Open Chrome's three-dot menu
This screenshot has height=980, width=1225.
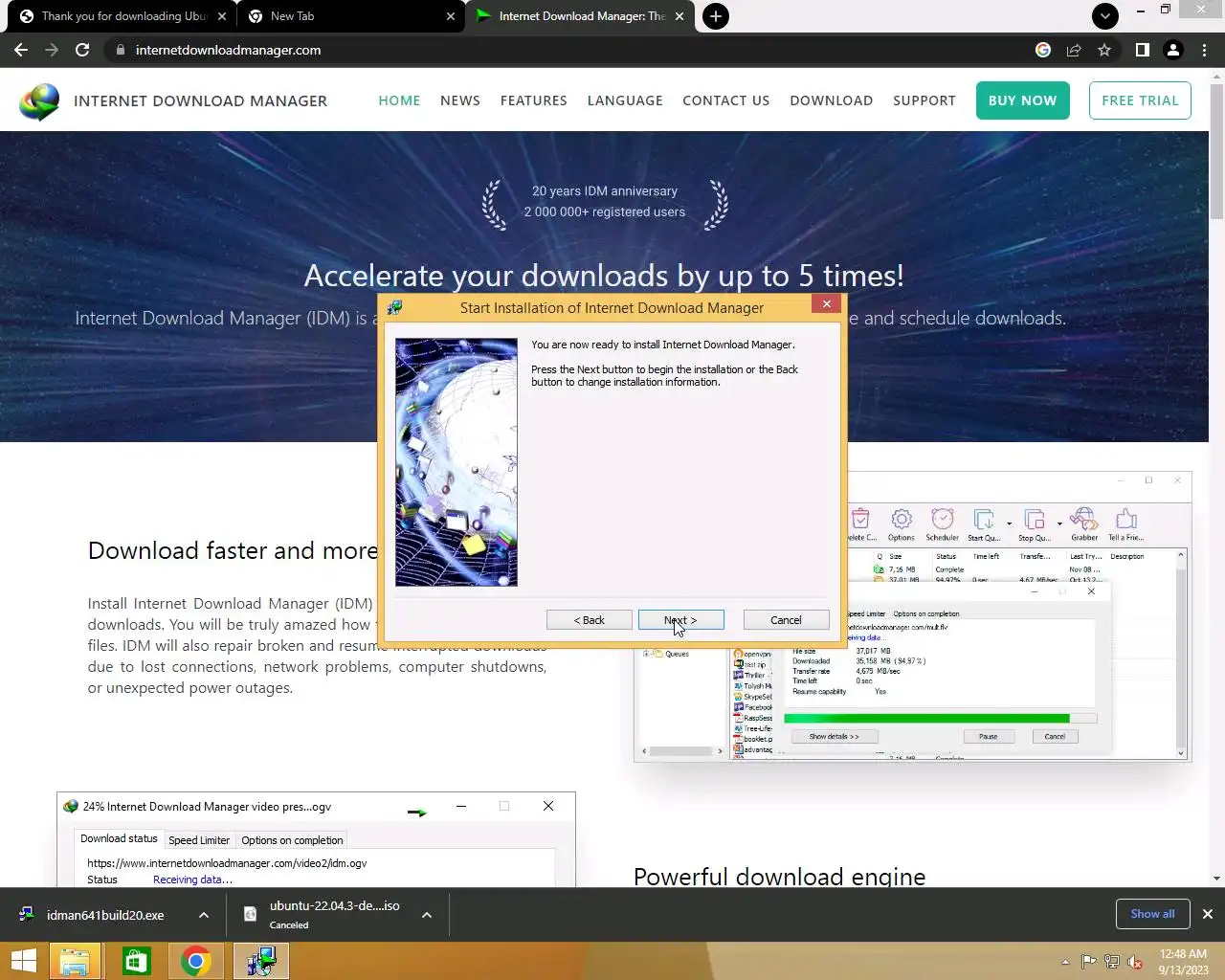[x=1204, y=50]
